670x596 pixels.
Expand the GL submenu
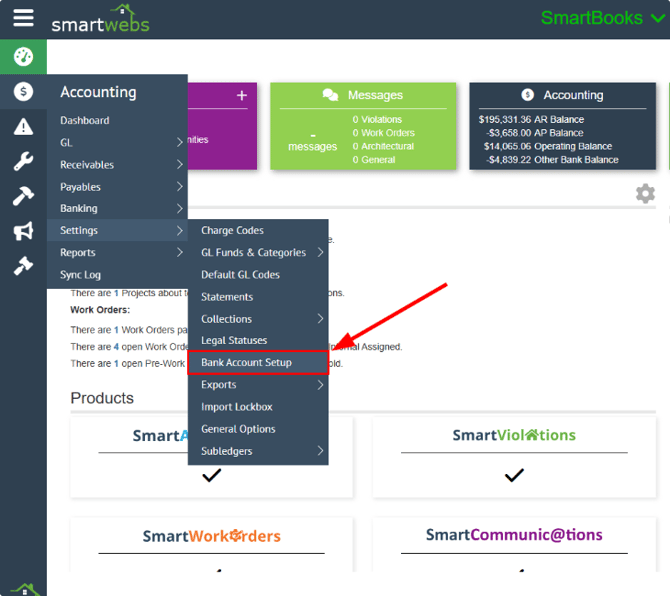coord(180,142)
